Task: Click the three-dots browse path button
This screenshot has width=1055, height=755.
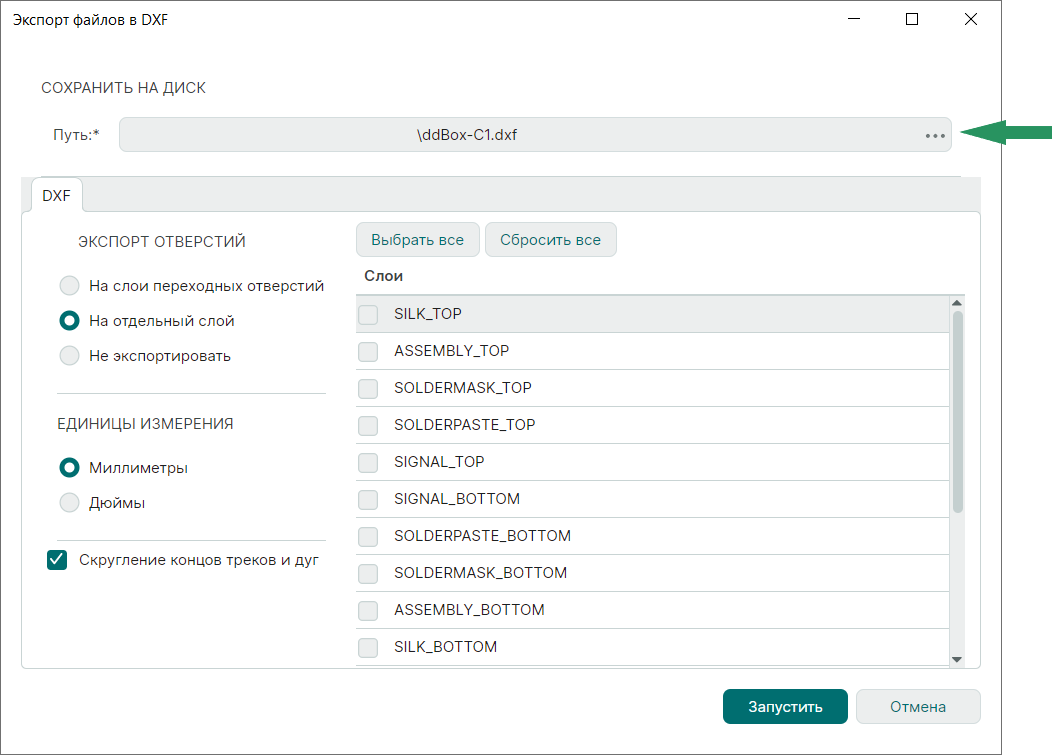Action: 935,135
